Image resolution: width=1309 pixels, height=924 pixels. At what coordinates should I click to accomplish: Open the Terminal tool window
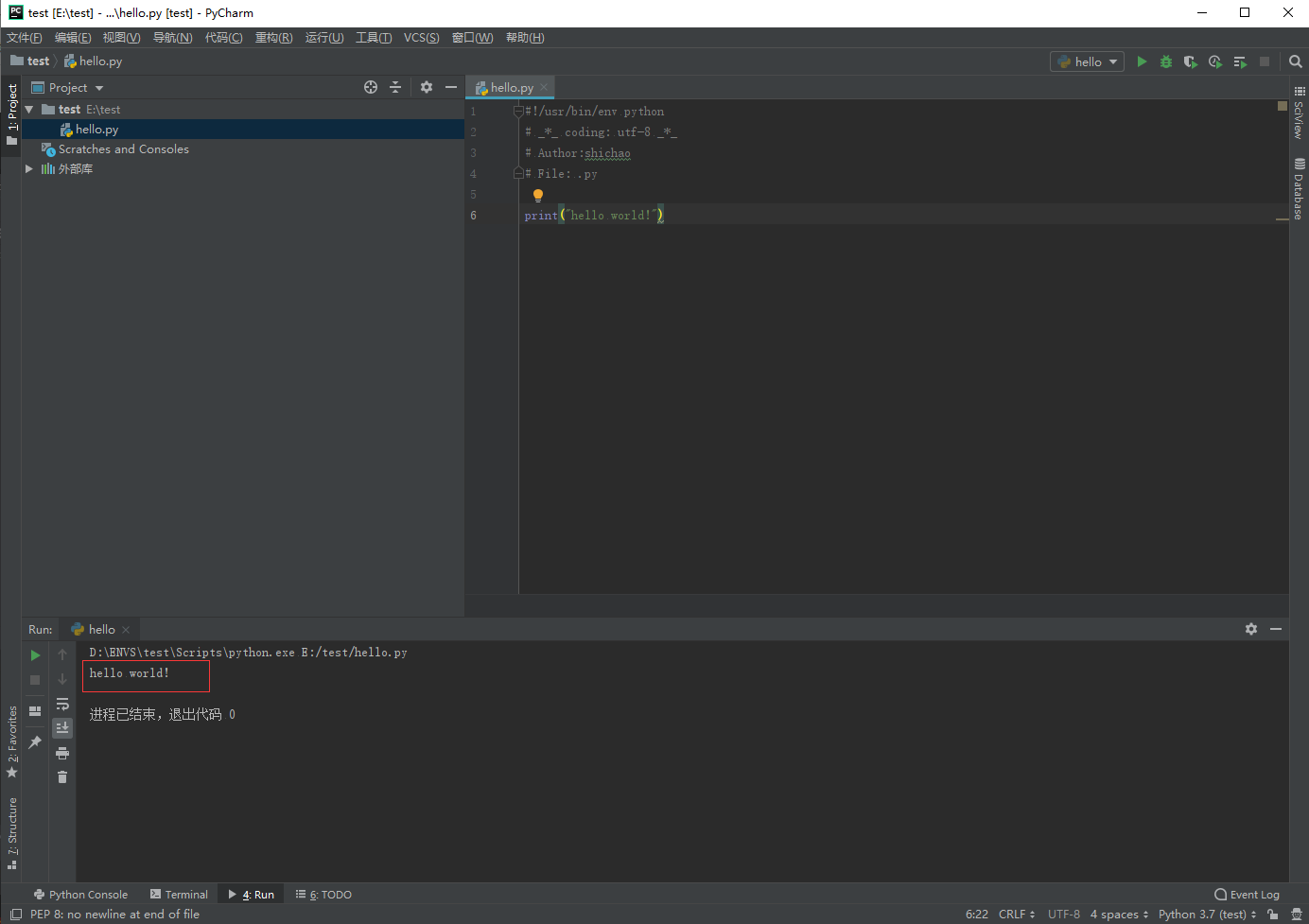click(179, 895)
